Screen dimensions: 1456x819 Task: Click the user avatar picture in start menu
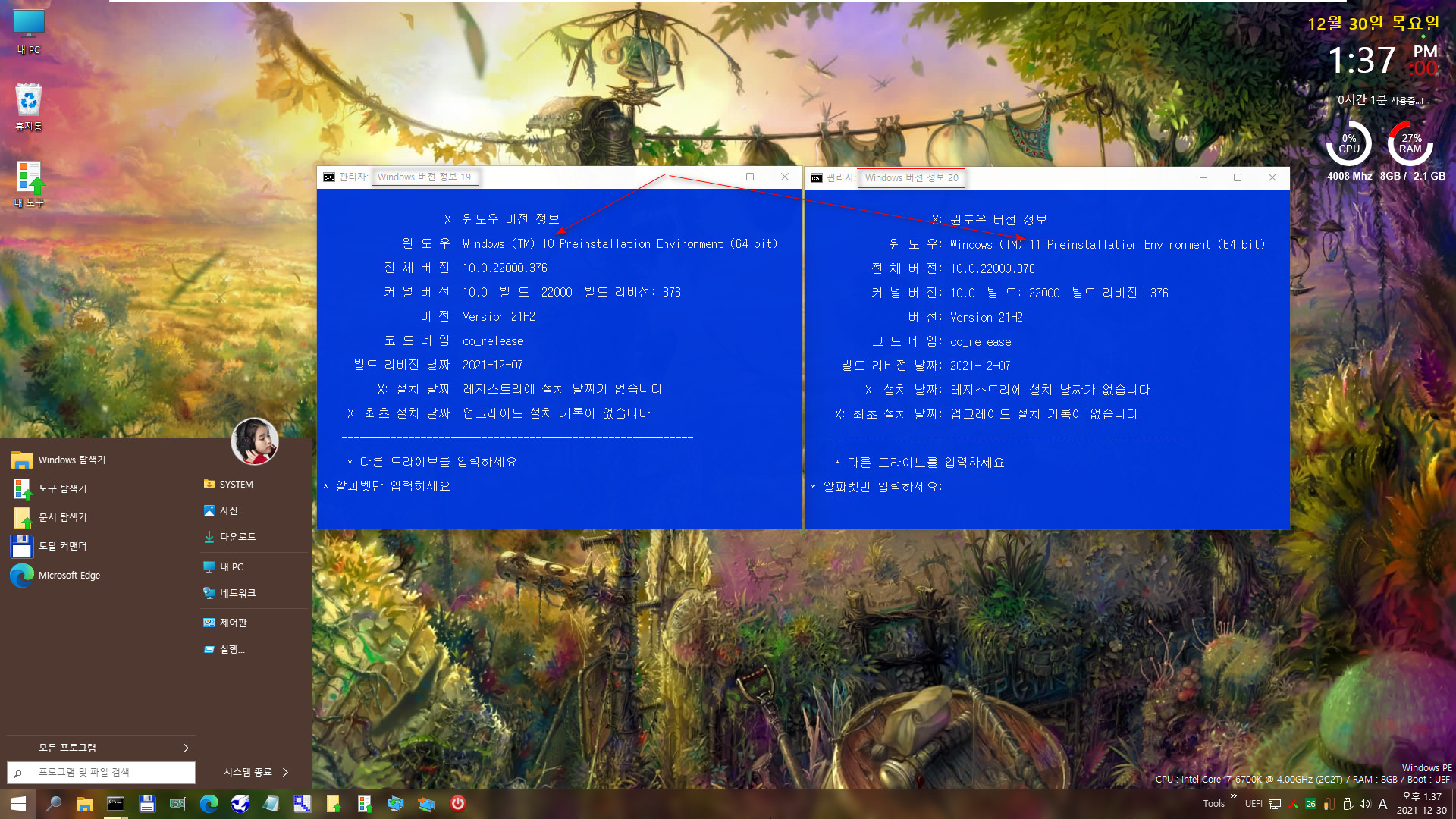pyautogui.click(x=255, y=441)
